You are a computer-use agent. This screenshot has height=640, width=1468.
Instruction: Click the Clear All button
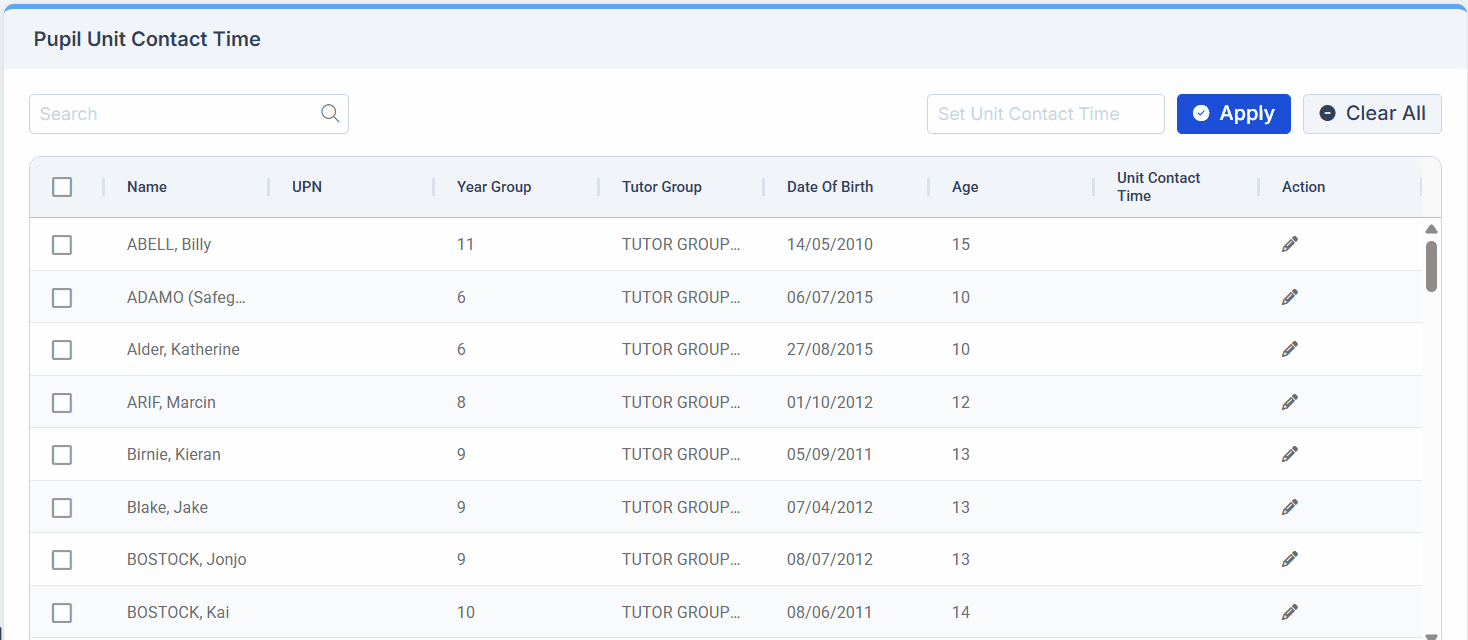pyautogui.click(x=1372, y=114)
